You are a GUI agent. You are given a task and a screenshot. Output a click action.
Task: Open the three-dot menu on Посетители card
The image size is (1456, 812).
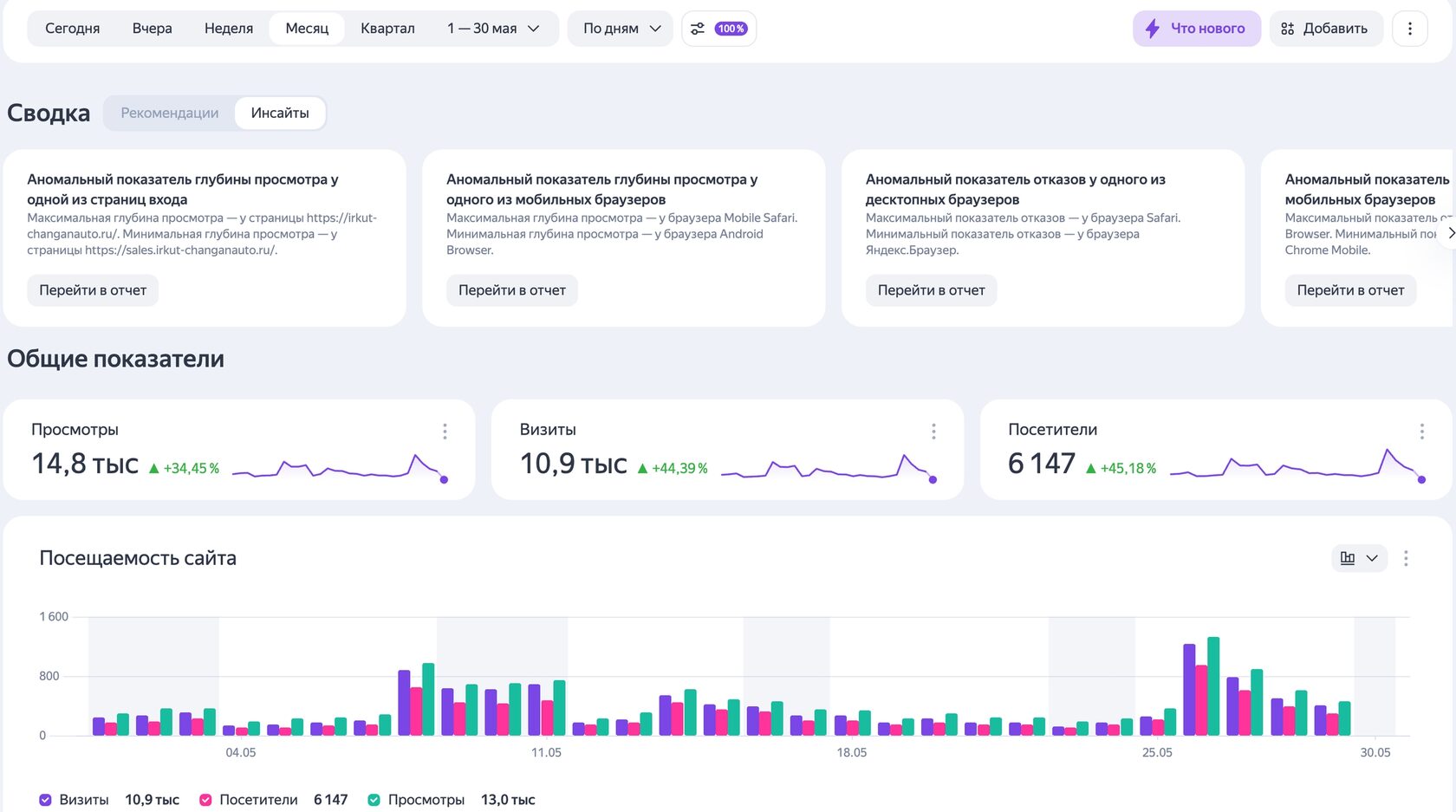(1421, 431)
